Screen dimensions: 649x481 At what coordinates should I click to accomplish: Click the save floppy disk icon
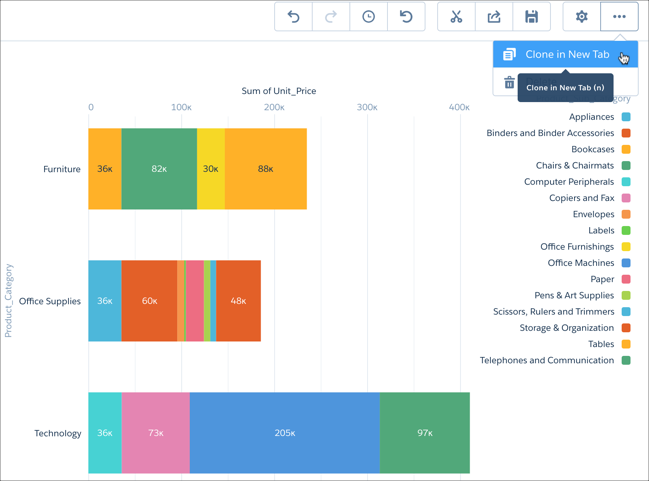(x=531, y=17)
